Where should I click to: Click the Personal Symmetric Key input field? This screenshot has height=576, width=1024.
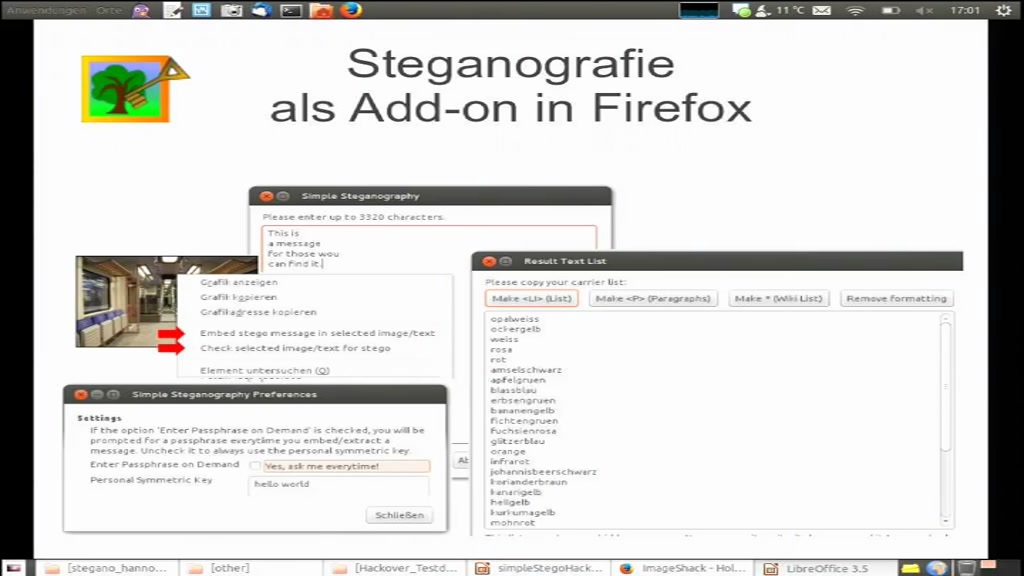338,485
